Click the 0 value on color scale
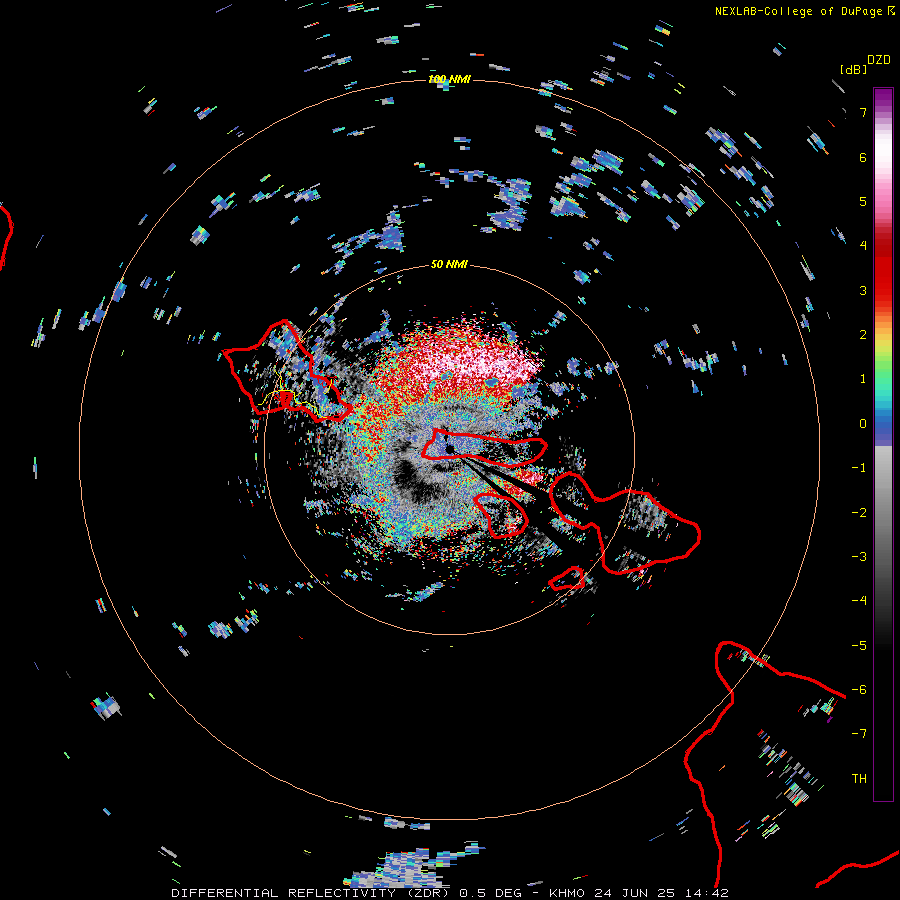The height and width of the screenshot is (900, 900). click(x=863, y=424)
